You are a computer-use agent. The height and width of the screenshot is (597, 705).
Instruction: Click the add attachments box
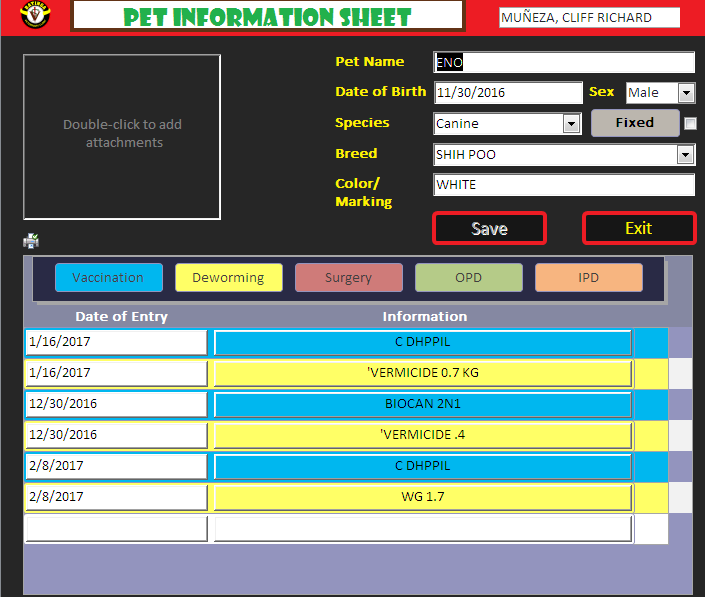coord(122,136)
